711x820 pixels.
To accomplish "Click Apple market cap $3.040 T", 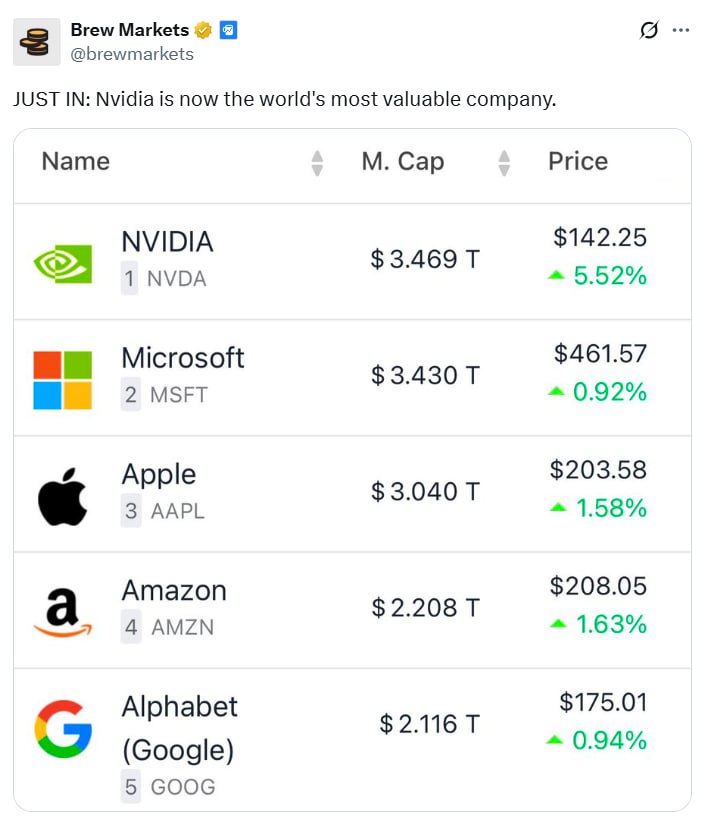I will (x=425, y=492).
